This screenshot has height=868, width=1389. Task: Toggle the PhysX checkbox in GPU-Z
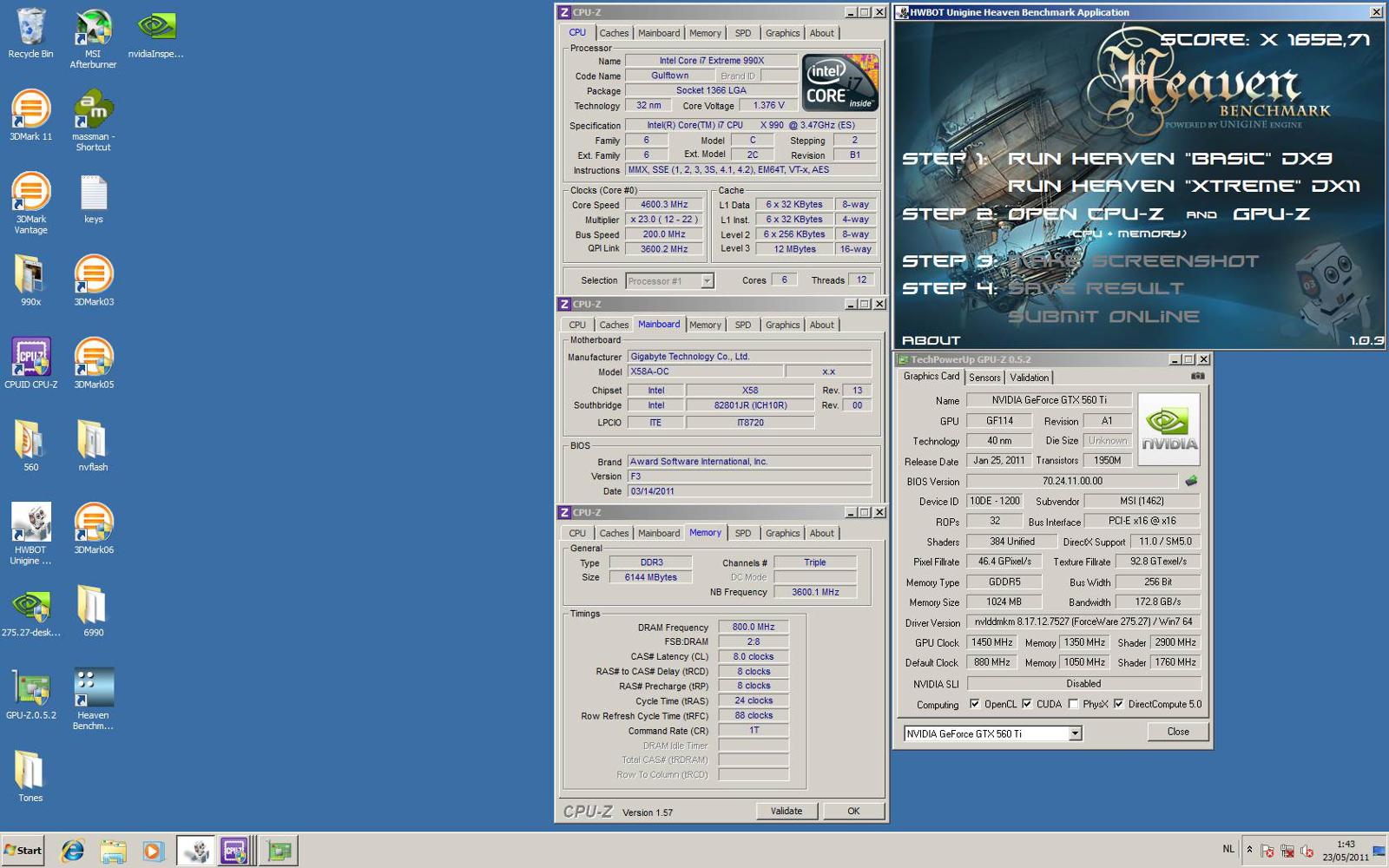pyautogui.click(x=1073, y=704)
